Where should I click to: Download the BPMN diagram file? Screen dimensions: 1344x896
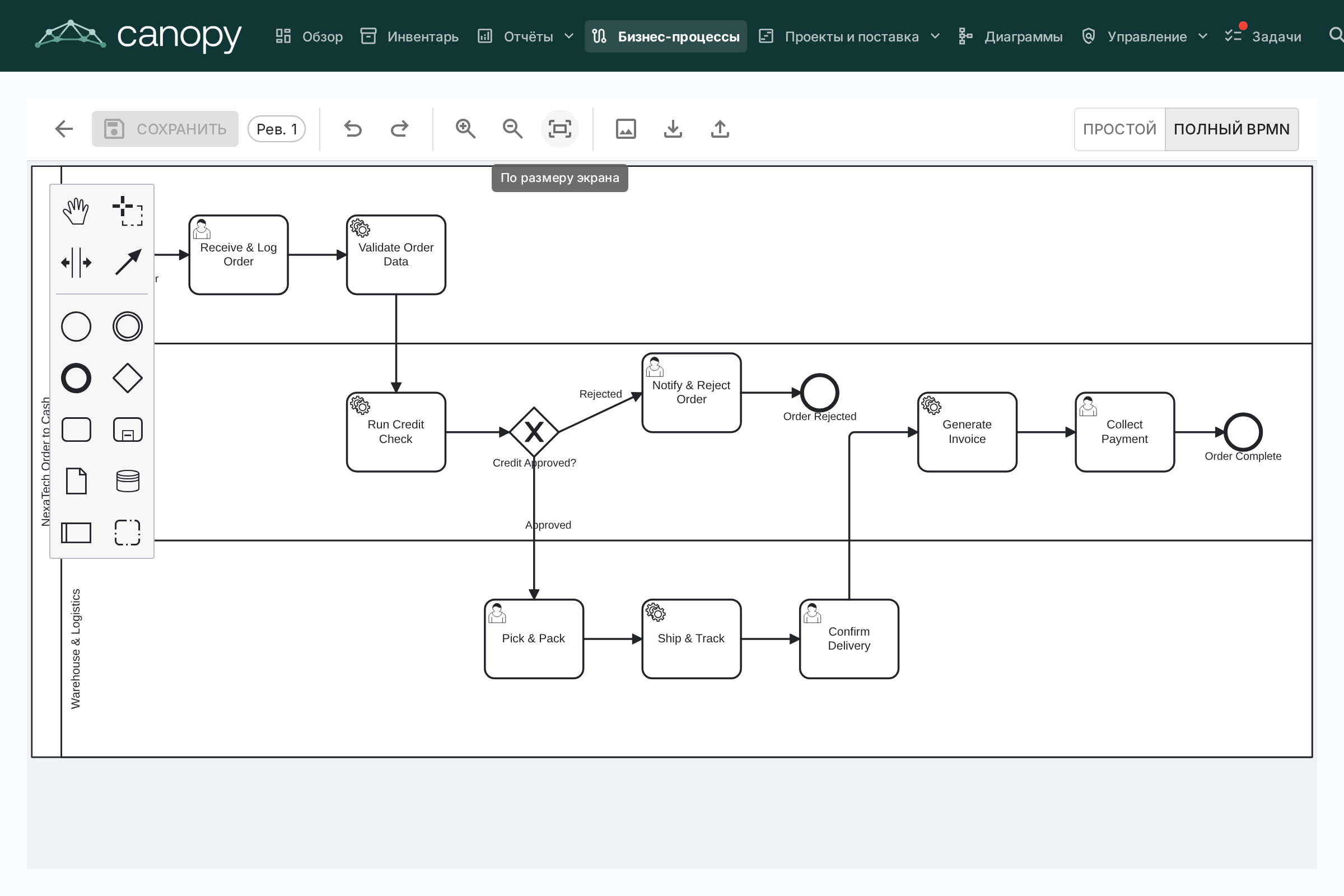click(x=673, y=129)
